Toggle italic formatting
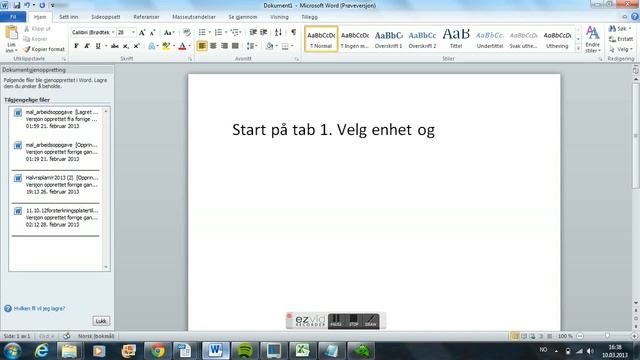The height and width of the screenshot is (360, 640). (x=87, y=46)
